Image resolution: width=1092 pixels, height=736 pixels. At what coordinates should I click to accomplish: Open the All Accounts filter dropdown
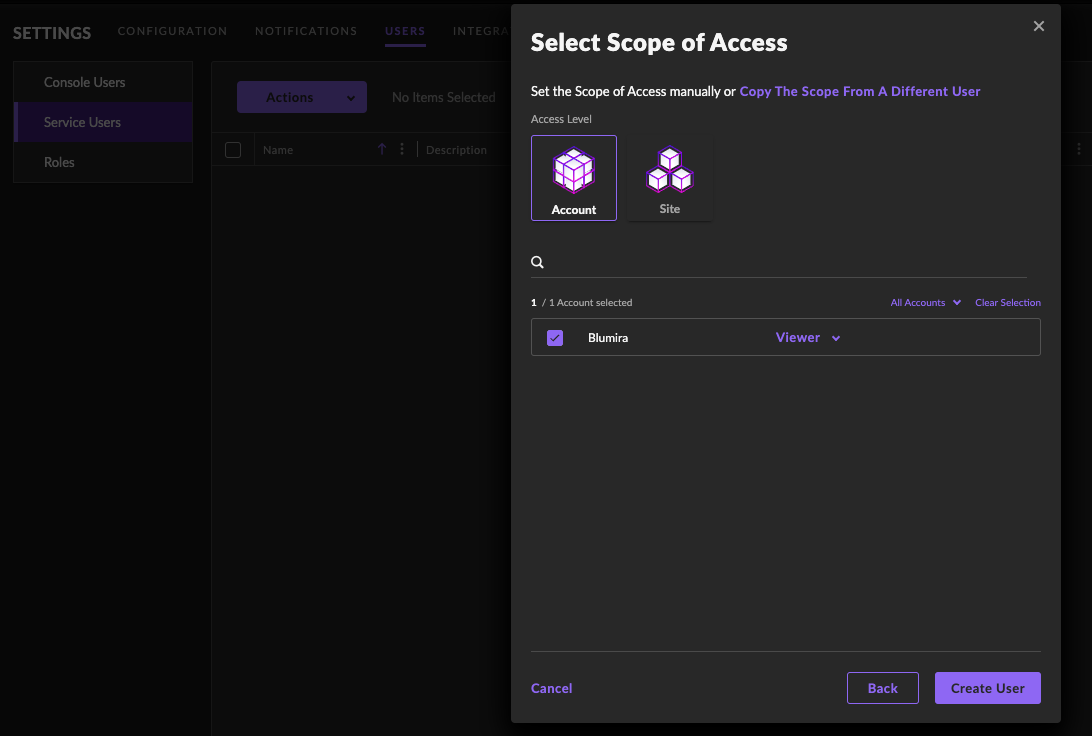click(925, 303)
